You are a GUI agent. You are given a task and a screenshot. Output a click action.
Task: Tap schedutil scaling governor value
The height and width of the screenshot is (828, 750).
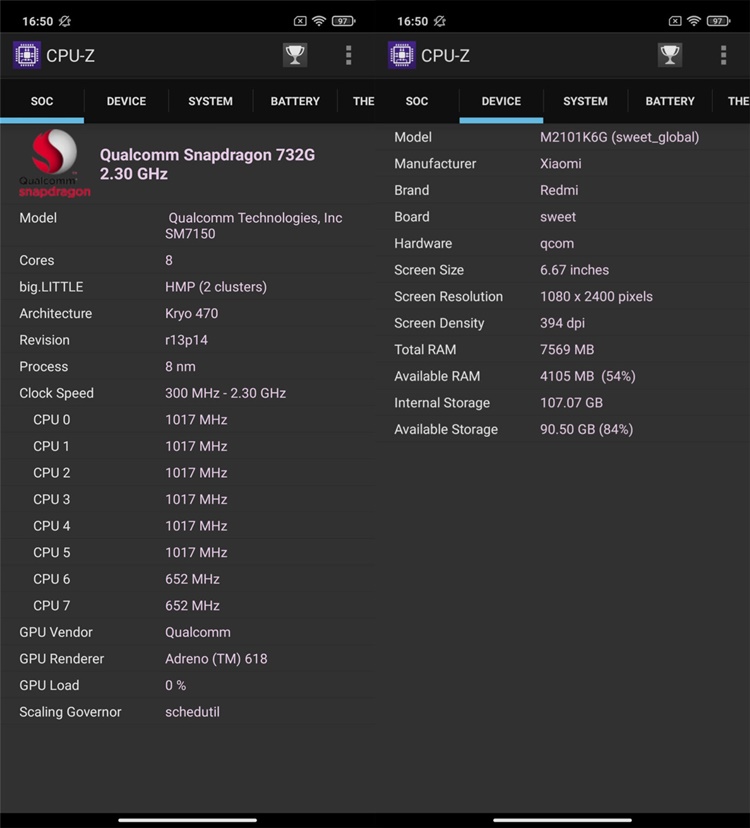point(192,712)
